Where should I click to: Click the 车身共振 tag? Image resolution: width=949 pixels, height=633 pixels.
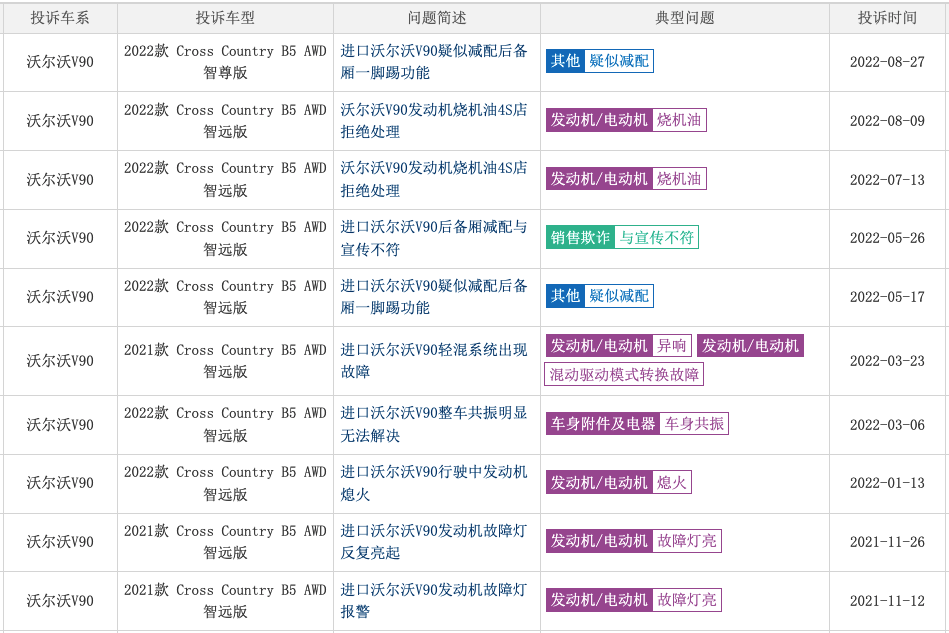click(x=694, y=424)
